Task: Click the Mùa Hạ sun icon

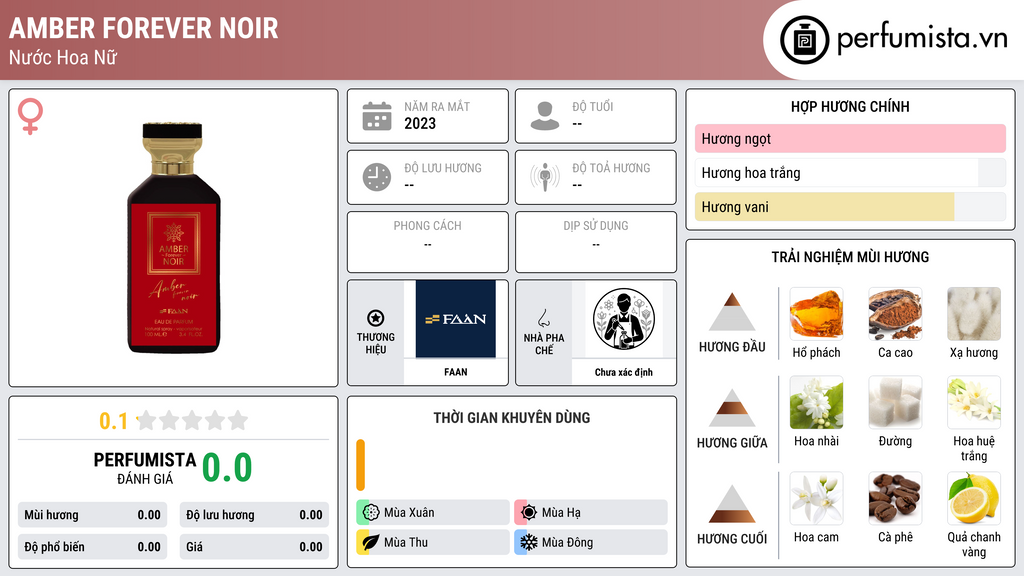Action: point(529,512)
